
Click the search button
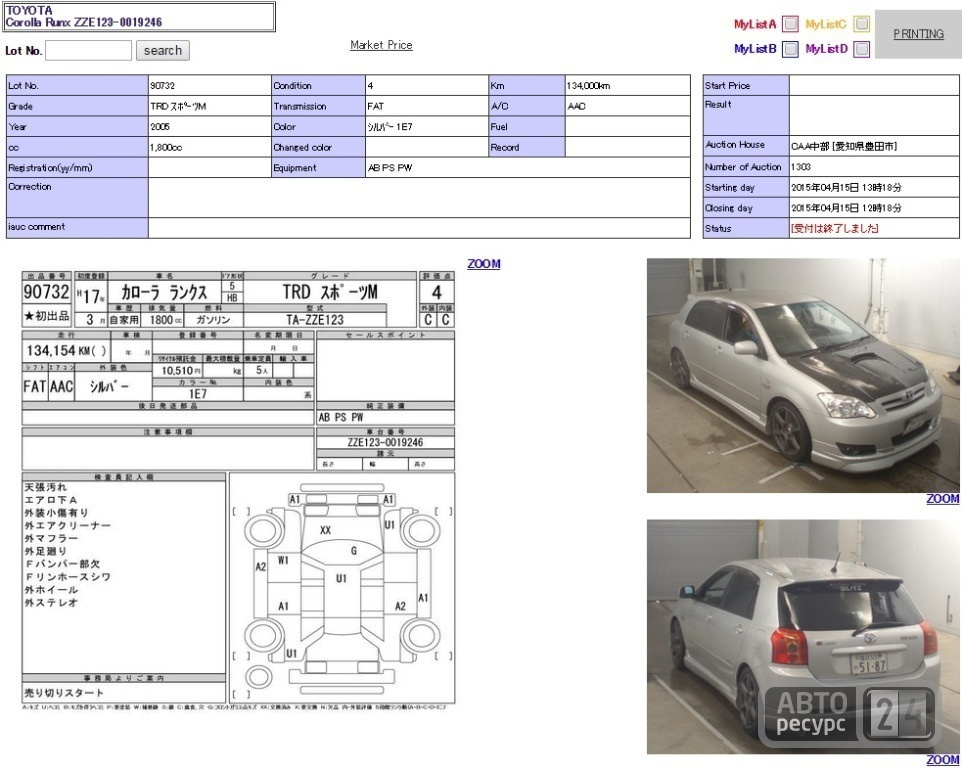163,50
